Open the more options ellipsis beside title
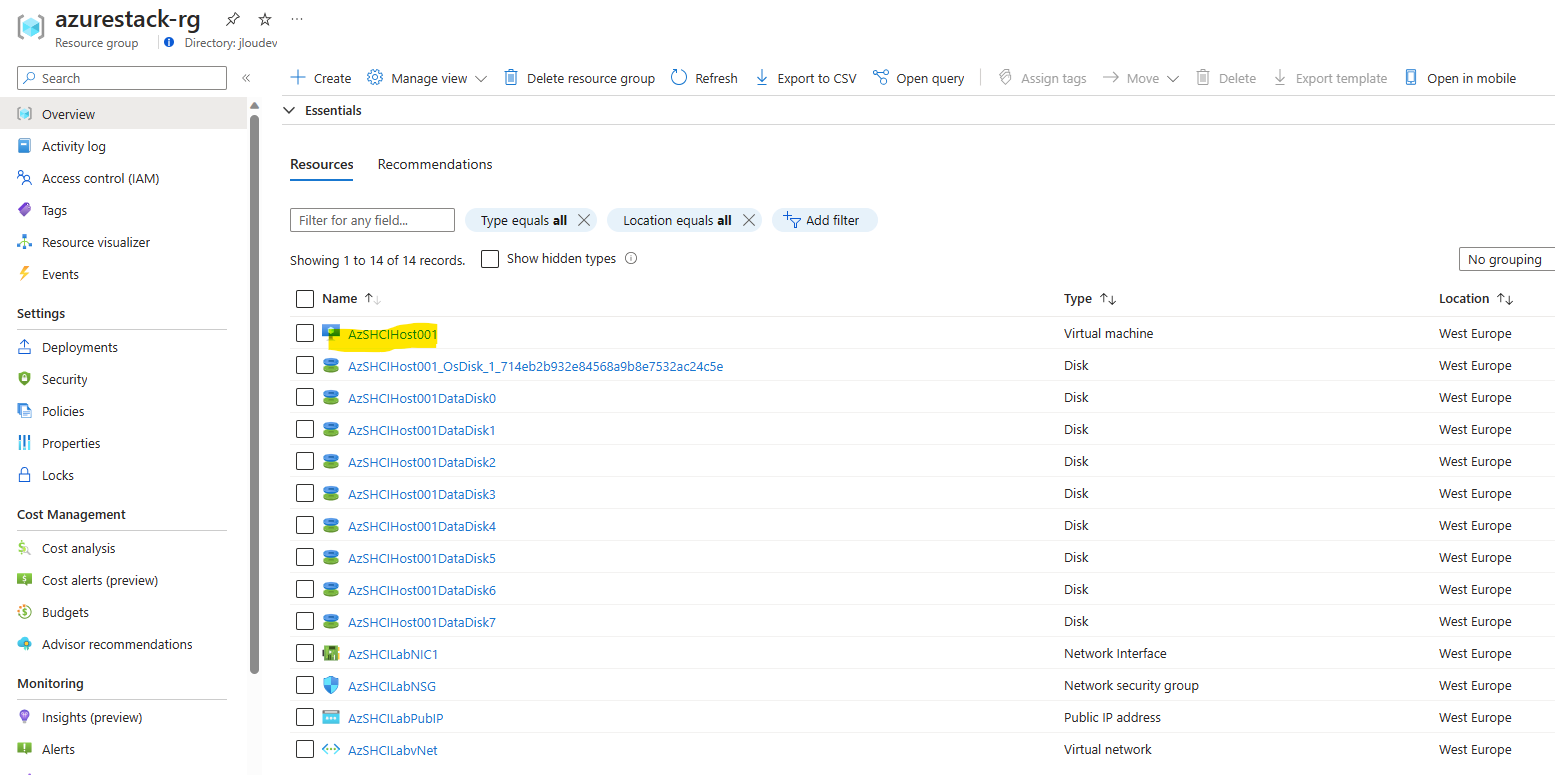Viewport: 1555px width, 775px height. [x=297, y=19]
